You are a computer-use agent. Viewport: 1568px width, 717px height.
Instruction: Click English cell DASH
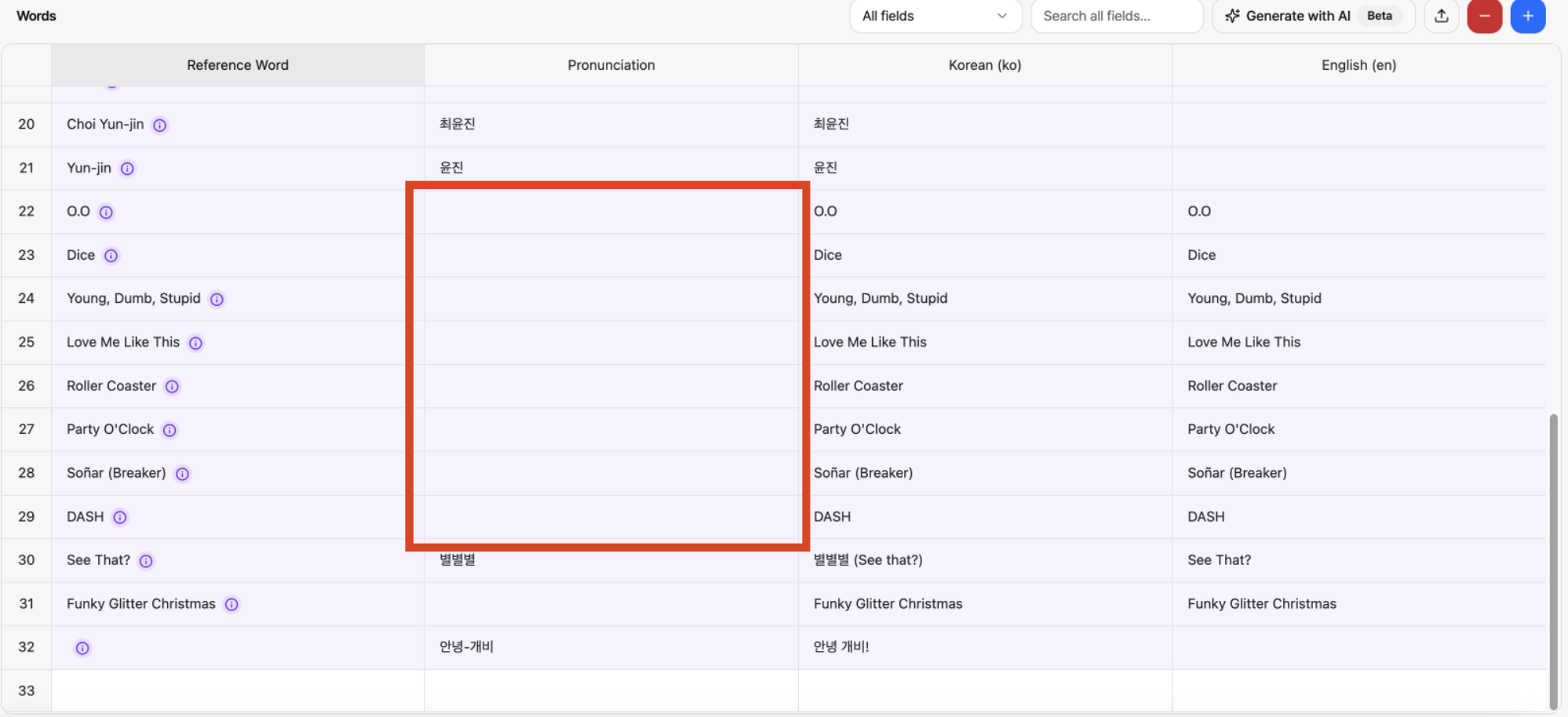point(1358,517)
